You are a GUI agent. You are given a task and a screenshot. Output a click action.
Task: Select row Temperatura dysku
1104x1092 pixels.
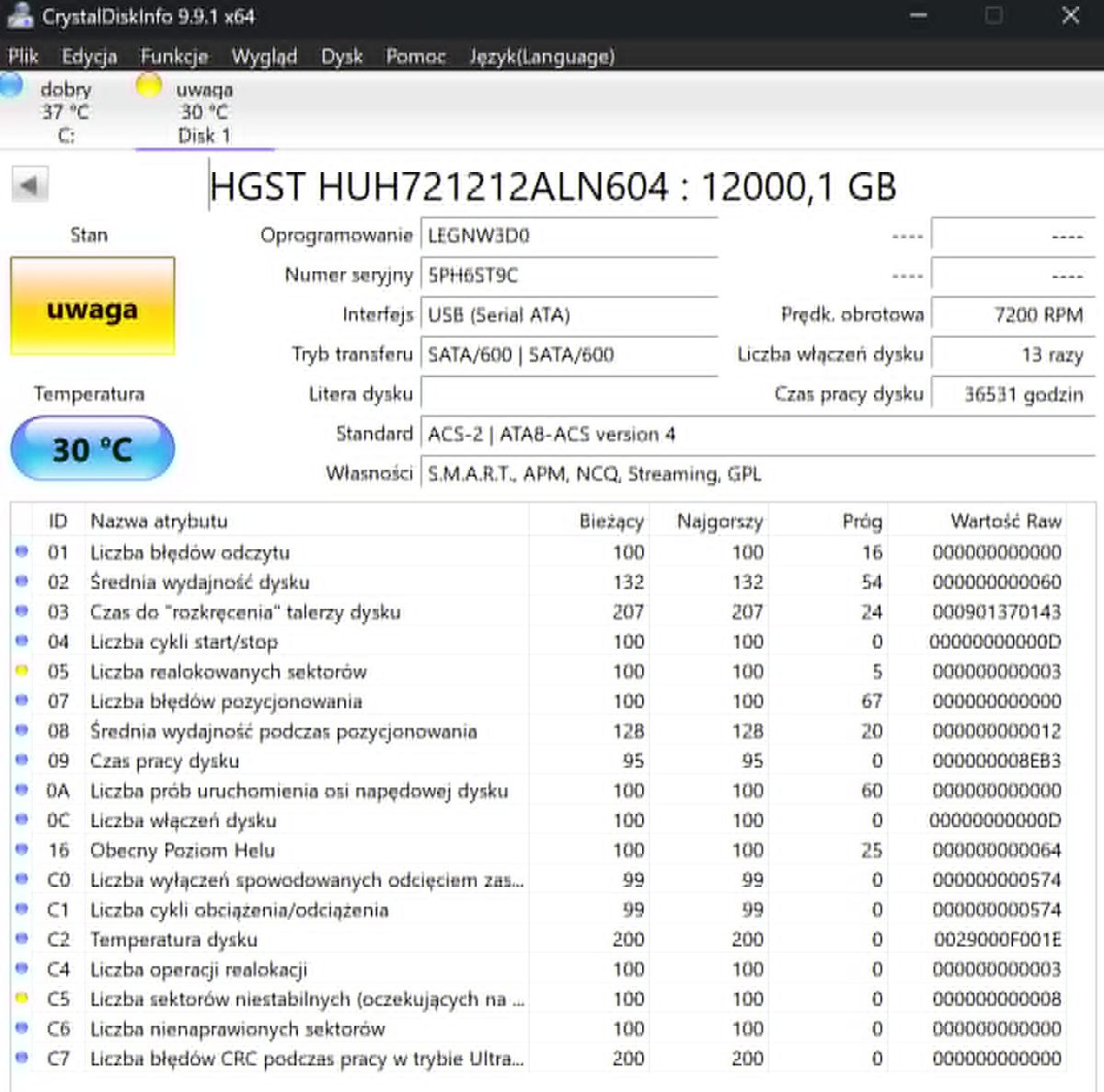[539, 938]
